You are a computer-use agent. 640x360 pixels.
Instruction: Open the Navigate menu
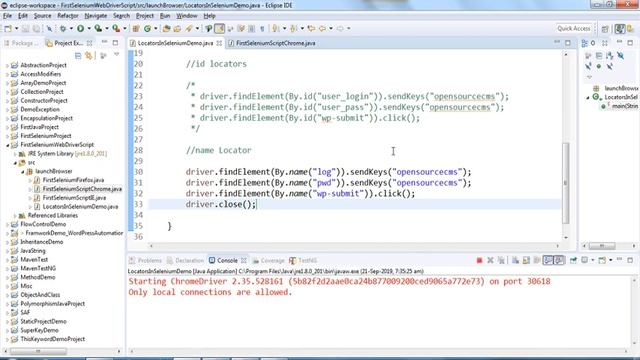coord(96,16)
